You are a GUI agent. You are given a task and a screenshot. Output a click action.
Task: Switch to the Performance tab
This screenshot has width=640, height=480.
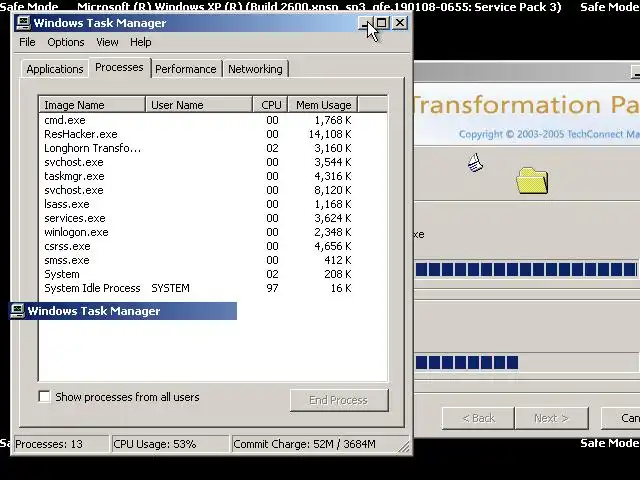tap(186, 69)
